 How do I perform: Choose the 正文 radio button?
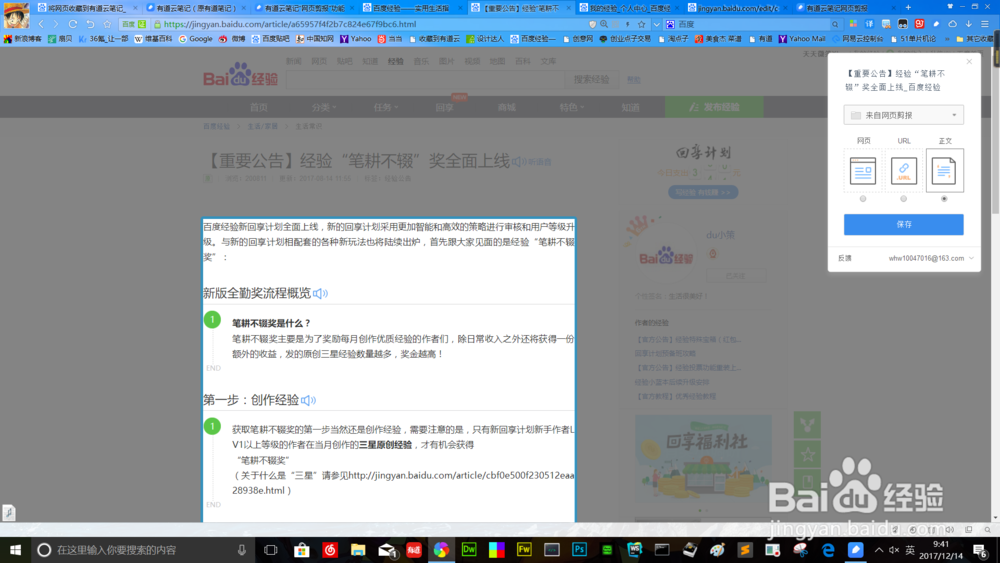[x=945, y=199]
